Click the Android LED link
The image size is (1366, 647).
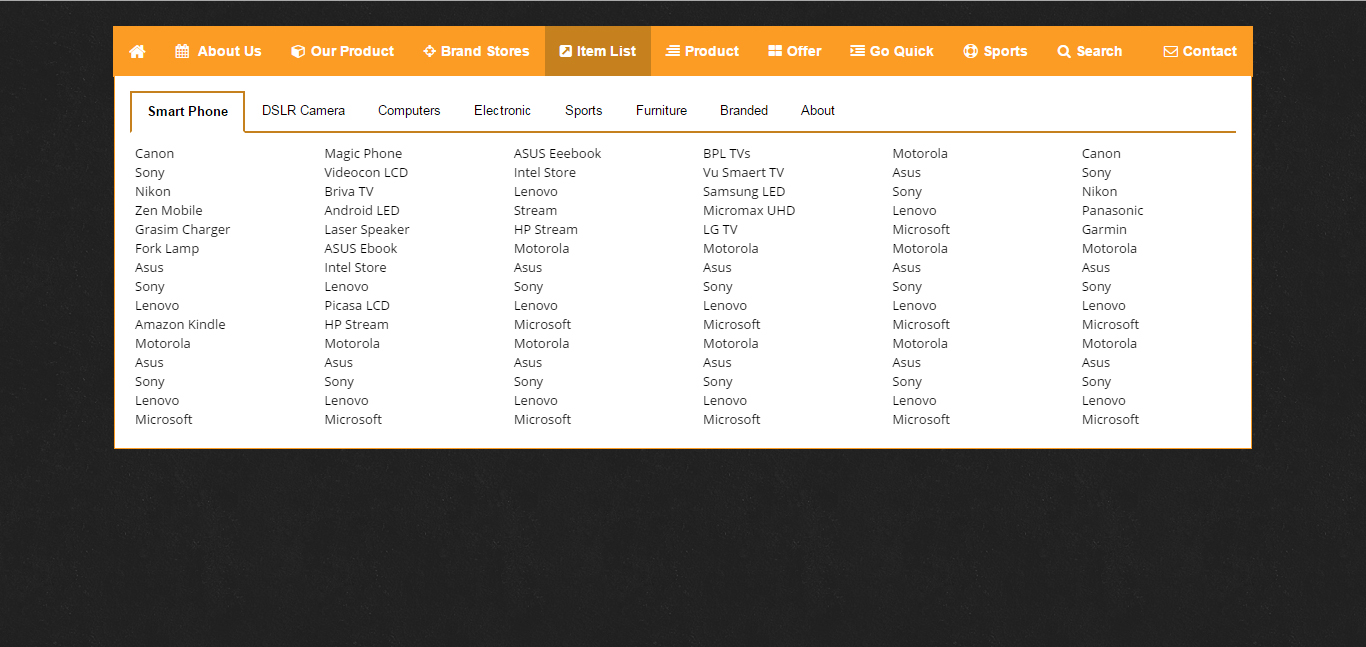(x=362, y=210)
